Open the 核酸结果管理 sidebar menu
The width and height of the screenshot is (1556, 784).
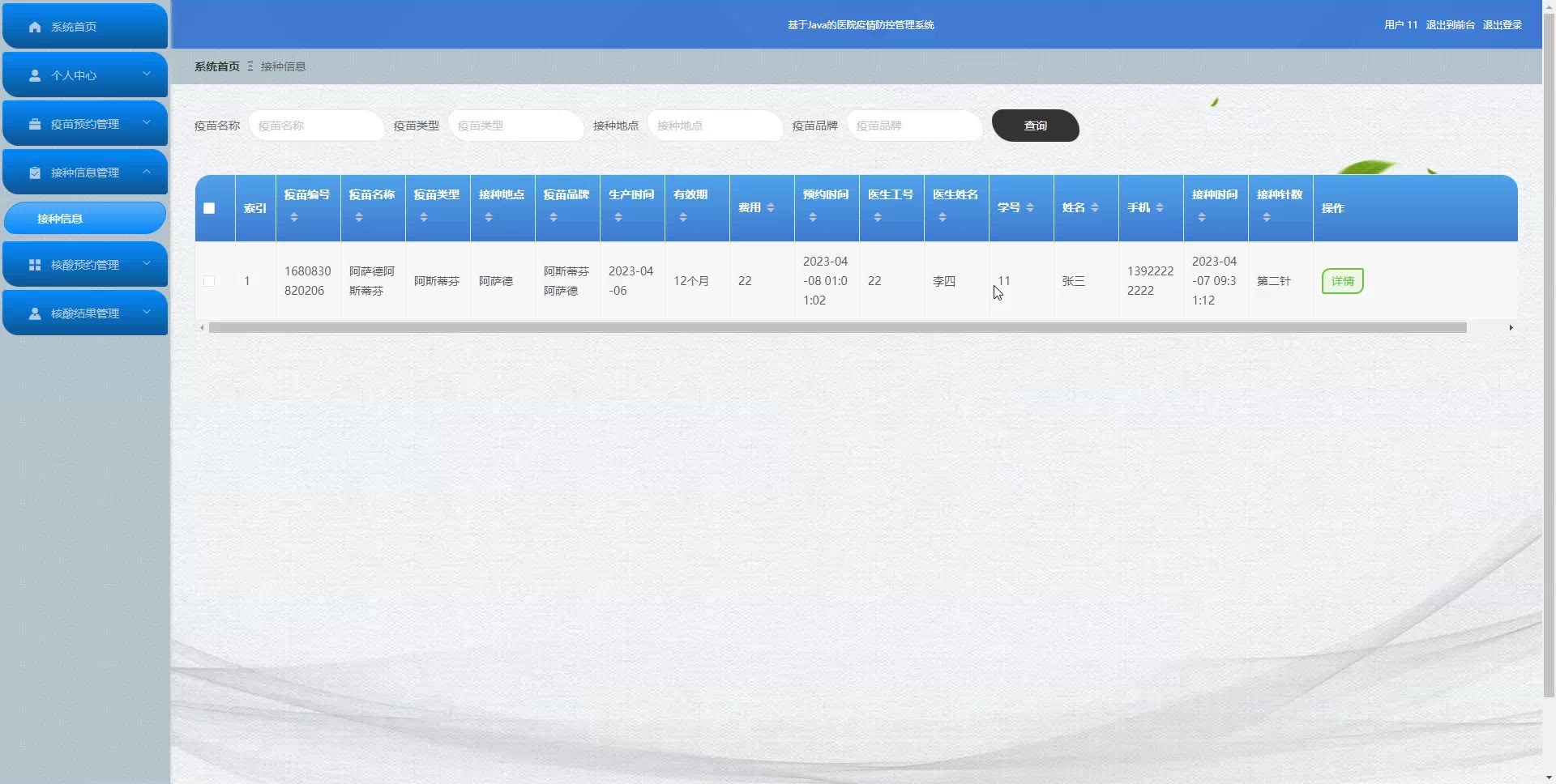[x=85, y=313]
